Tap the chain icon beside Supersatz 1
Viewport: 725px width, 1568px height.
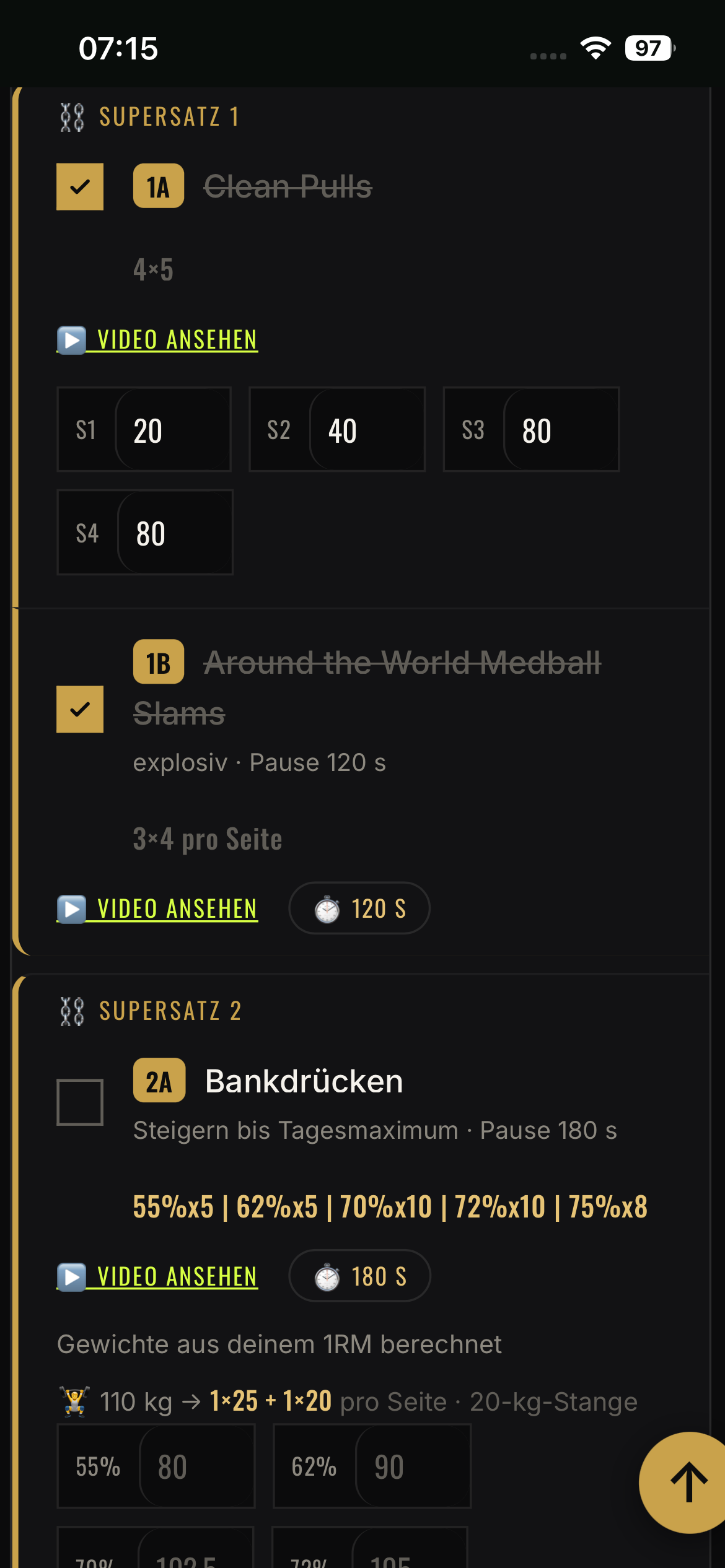coord(72,117)
